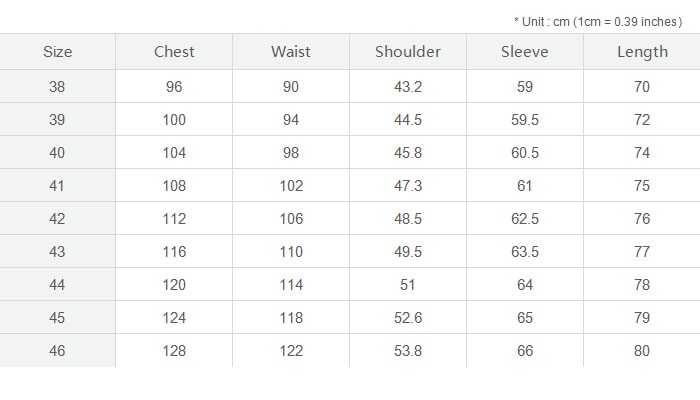Select the Length column header

(642, 52)
